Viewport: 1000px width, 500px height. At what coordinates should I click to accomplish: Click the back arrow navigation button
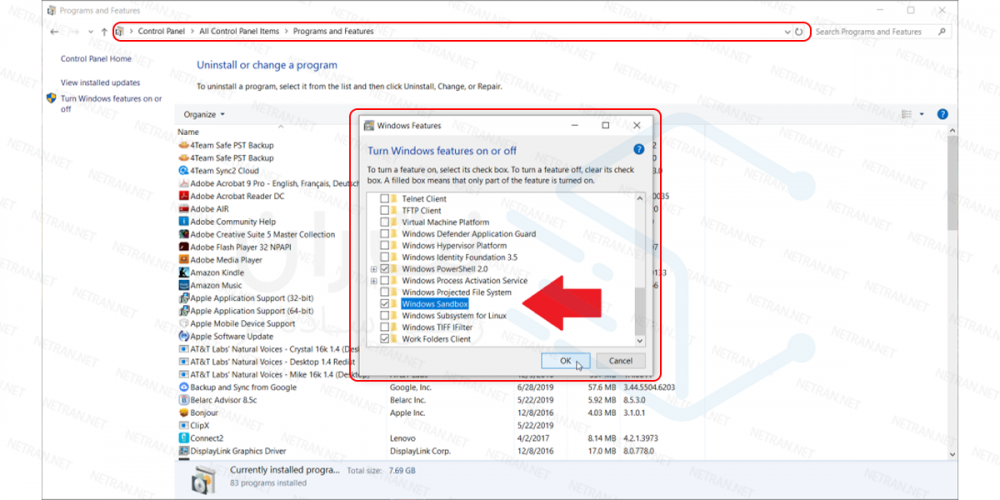point(54,32)
